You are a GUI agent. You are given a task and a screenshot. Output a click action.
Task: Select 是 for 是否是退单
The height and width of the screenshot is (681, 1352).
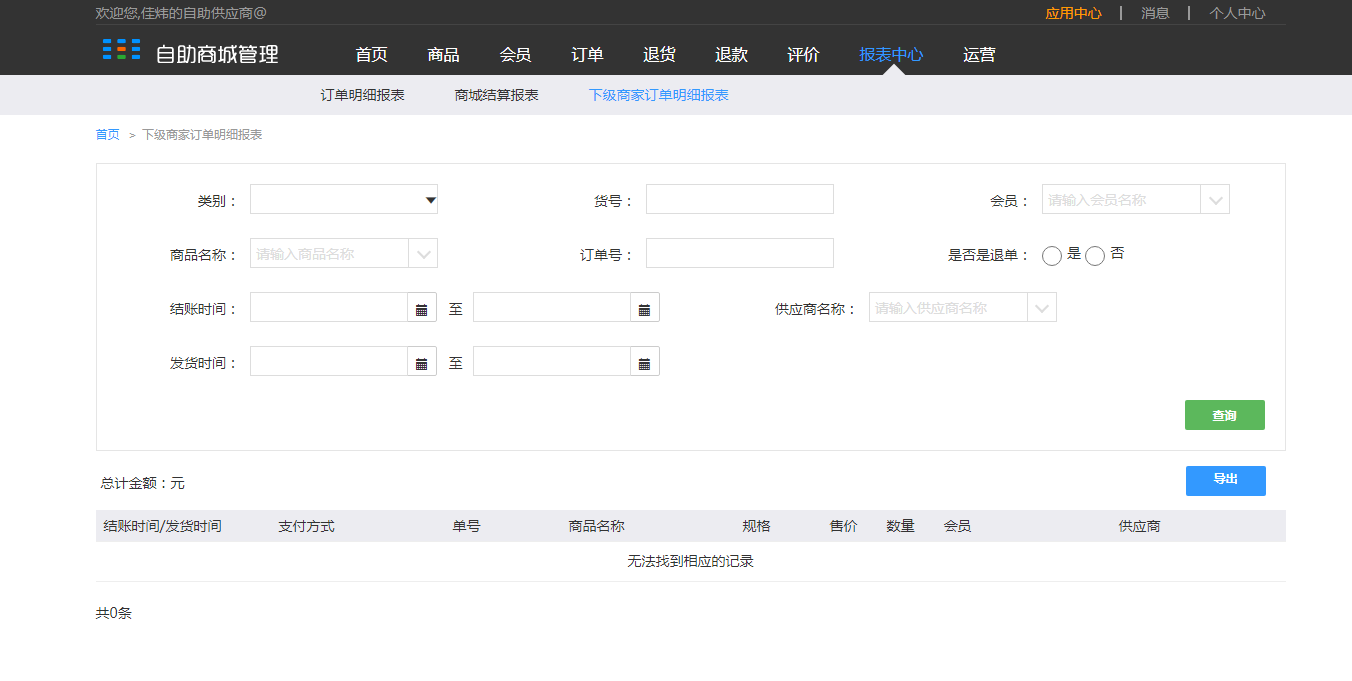(1052, 256)
